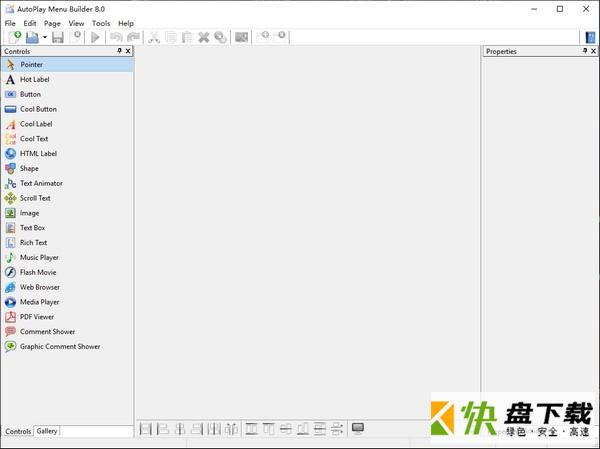
Task: Click the Paste clipboard icon
Action: [x=187, y=37]
